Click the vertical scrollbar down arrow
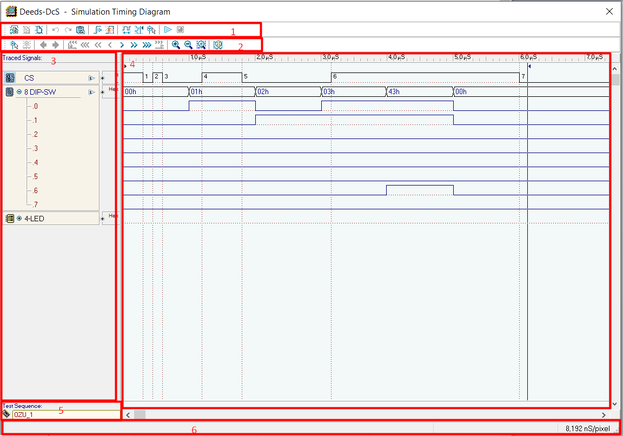The width and height of the screenshot is (623, 436). pos(615,404)
